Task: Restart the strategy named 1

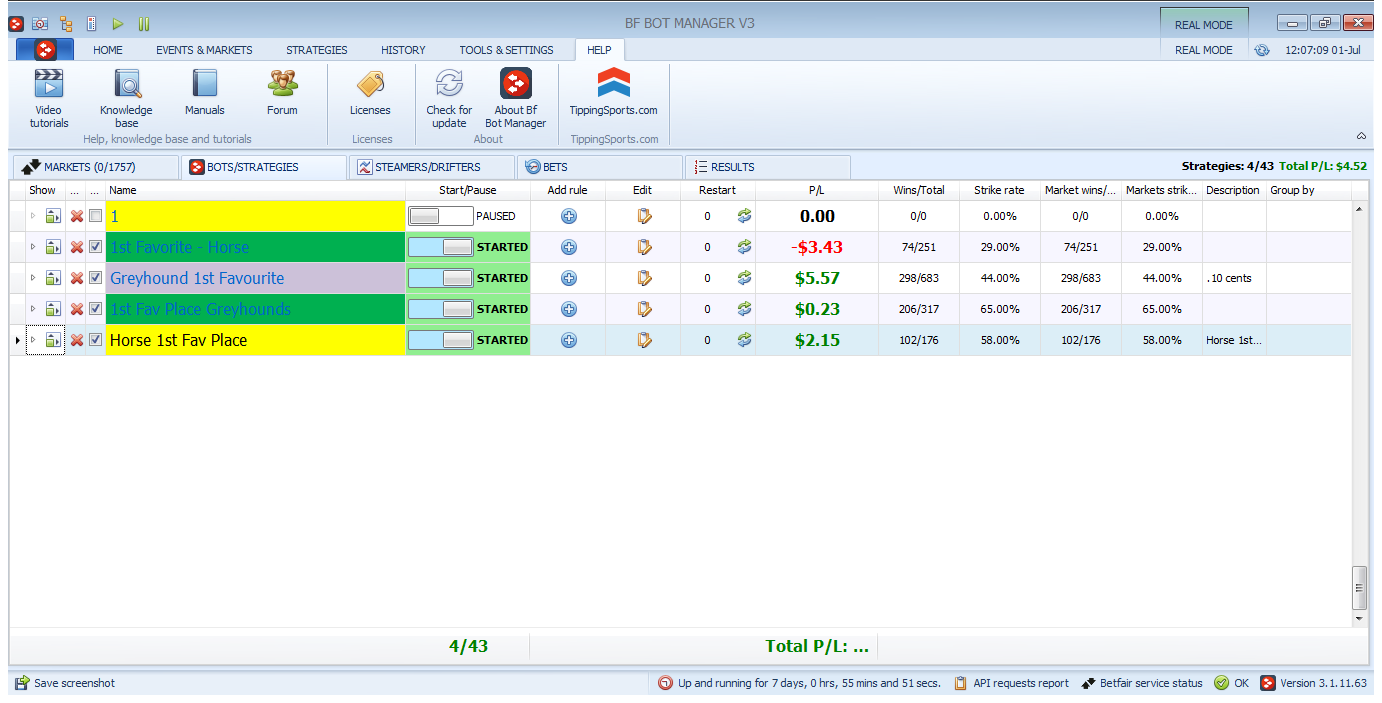Action: tap(744, 216)
